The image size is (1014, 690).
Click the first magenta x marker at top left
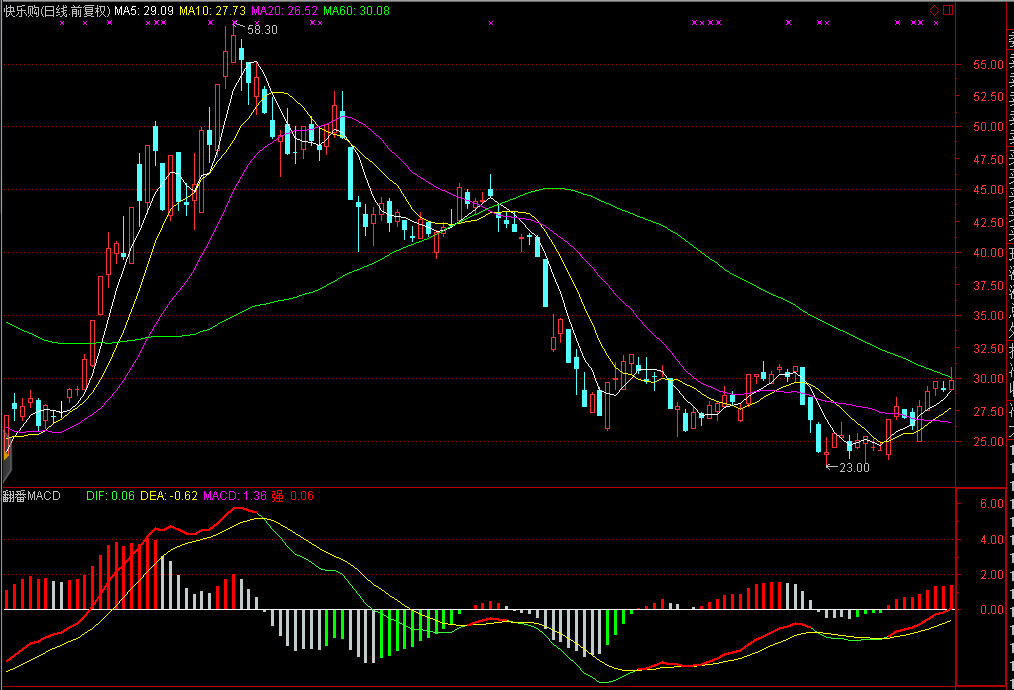pyautogui.click(x=62, y=22)
